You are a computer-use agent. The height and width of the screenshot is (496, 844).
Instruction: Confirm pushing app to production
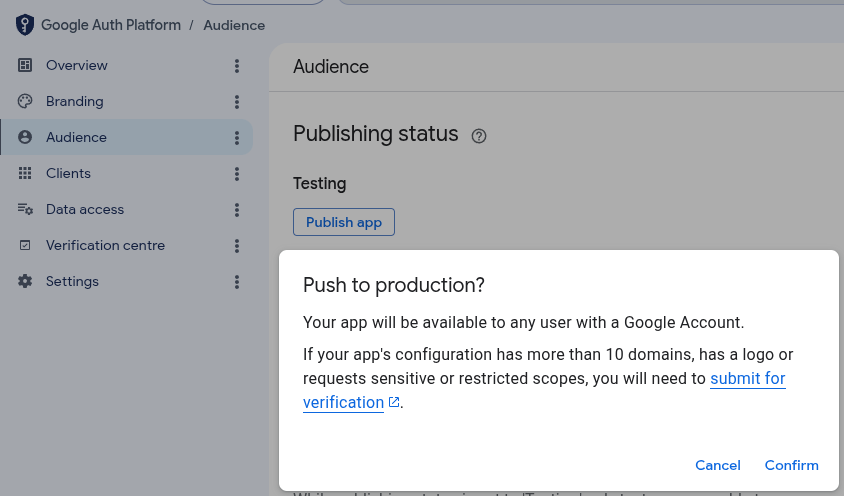coord(791,465)
